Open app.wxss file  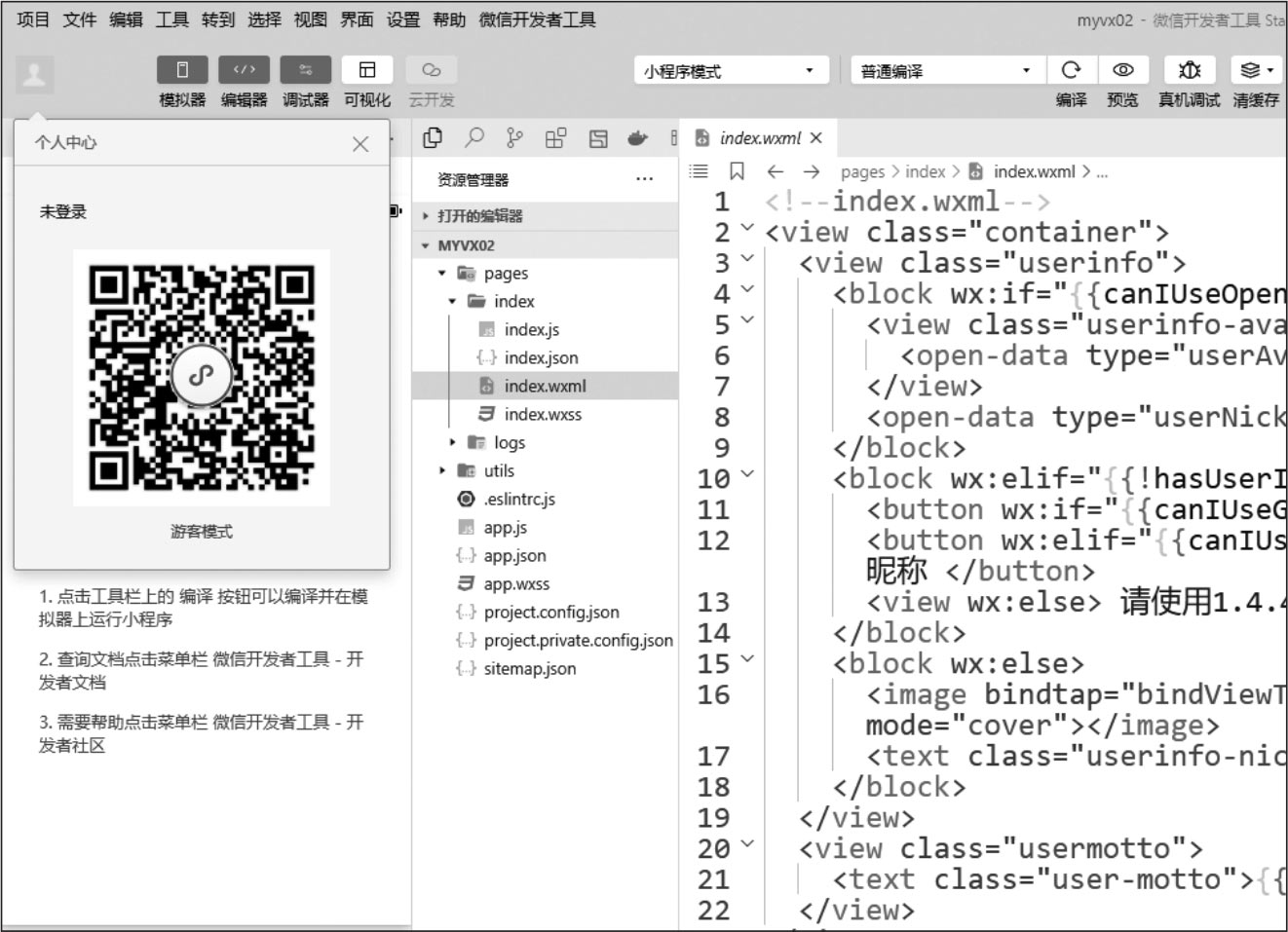(516, 584)
